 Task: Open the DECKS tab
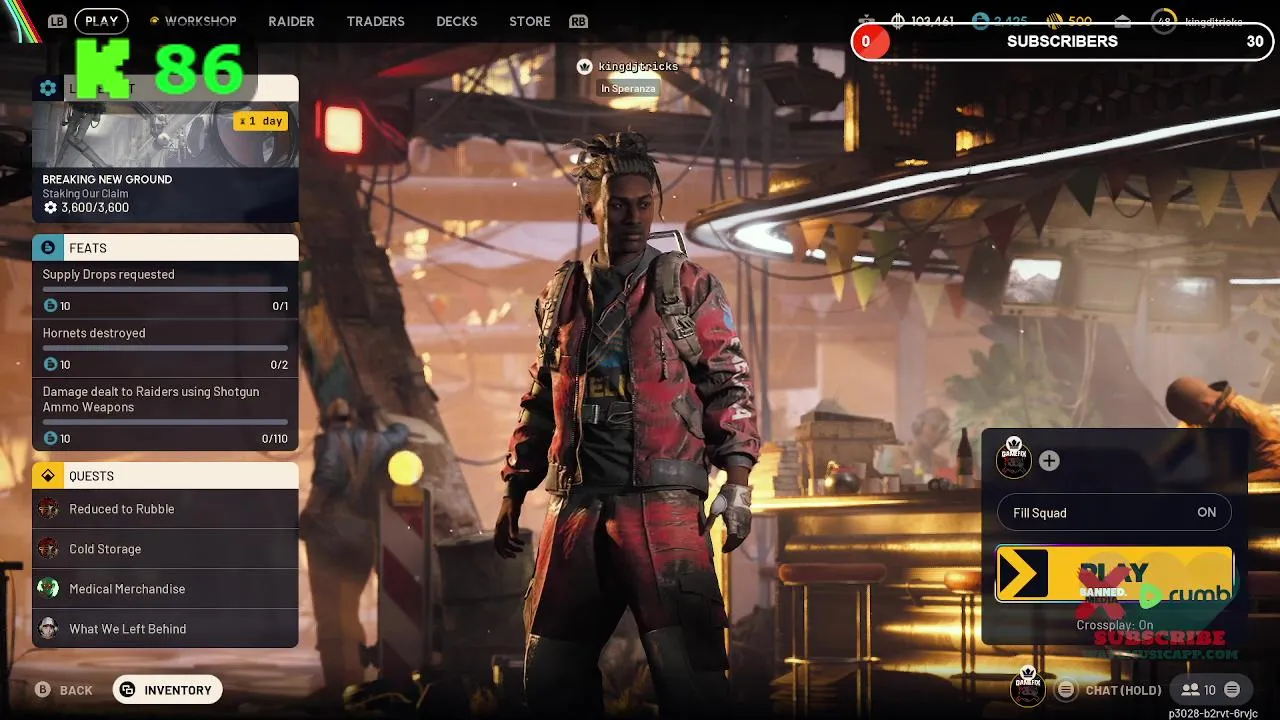coord(457,21)
